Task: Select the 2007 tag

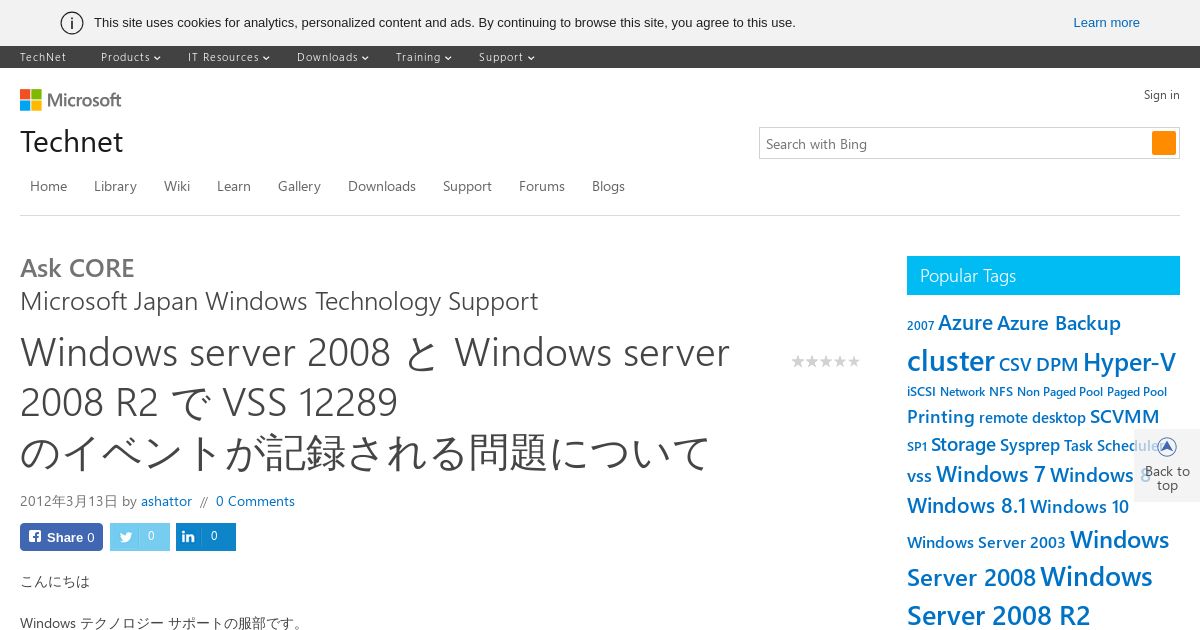Action: point(920,326)
